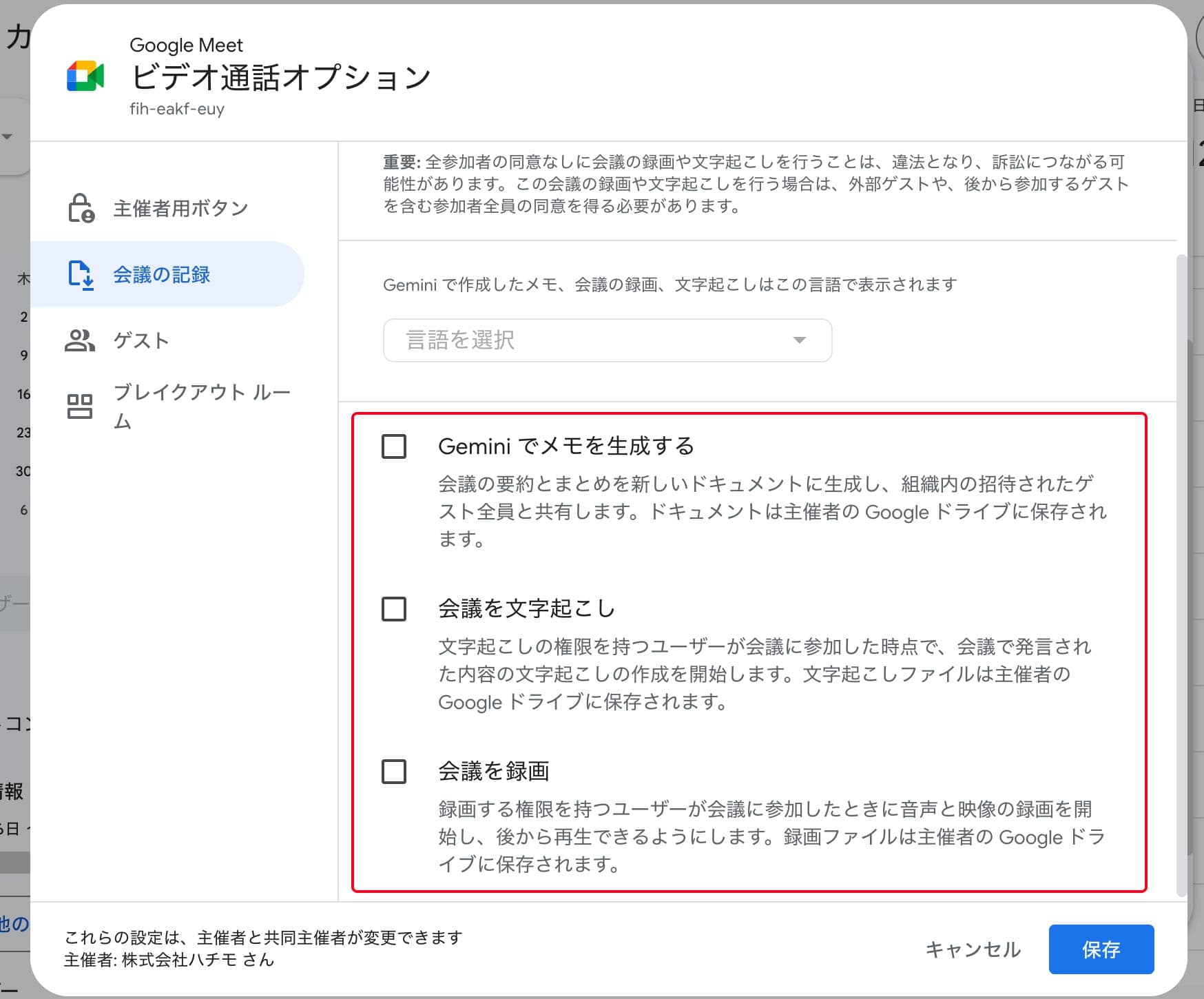This screenshot has height=999, width=1204.
Task: Check the 会議を文字起こし checkbox
Action: click(394, 609)
